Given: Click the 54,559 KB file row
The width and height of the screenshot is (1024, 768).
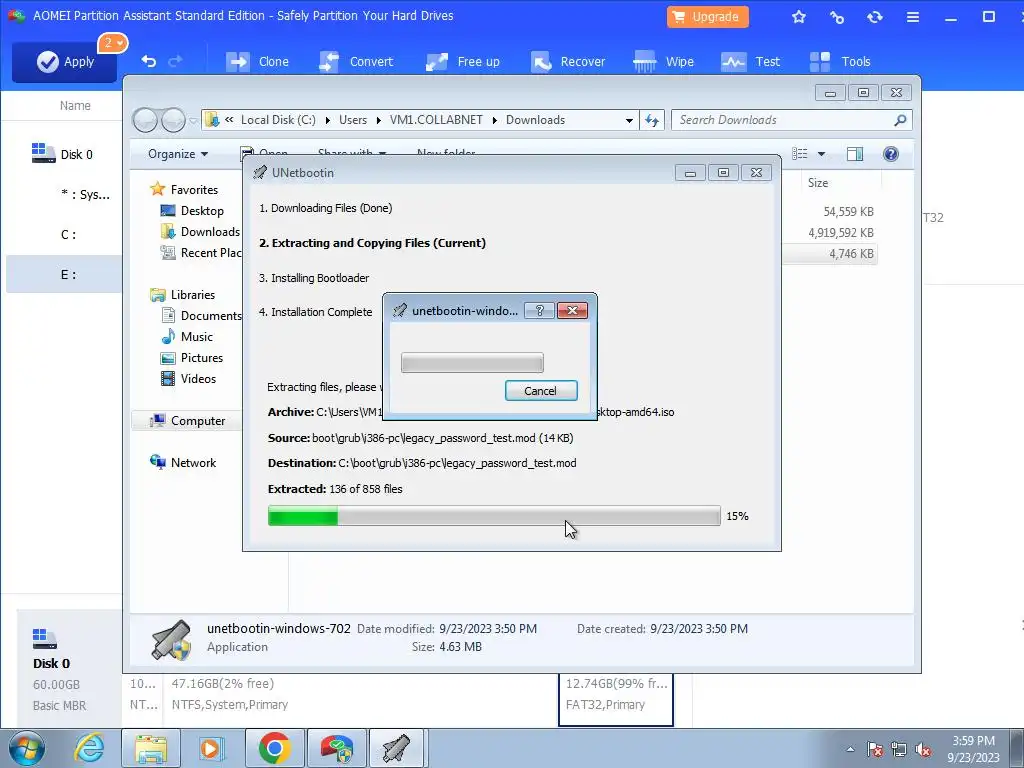Looking at the screenshot, I should coord(848,212).
